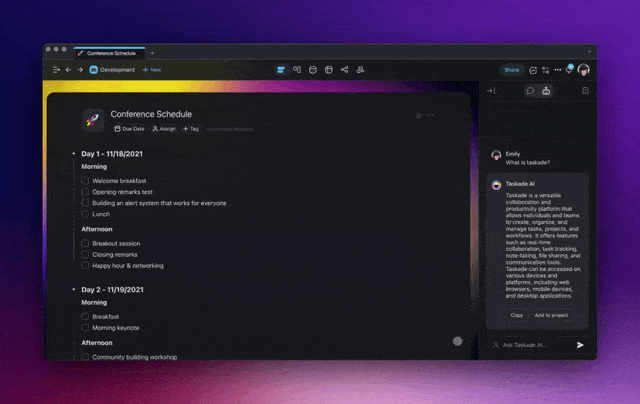Send the message to Taskade AI
640x404 pixels.
coord(580,345)
